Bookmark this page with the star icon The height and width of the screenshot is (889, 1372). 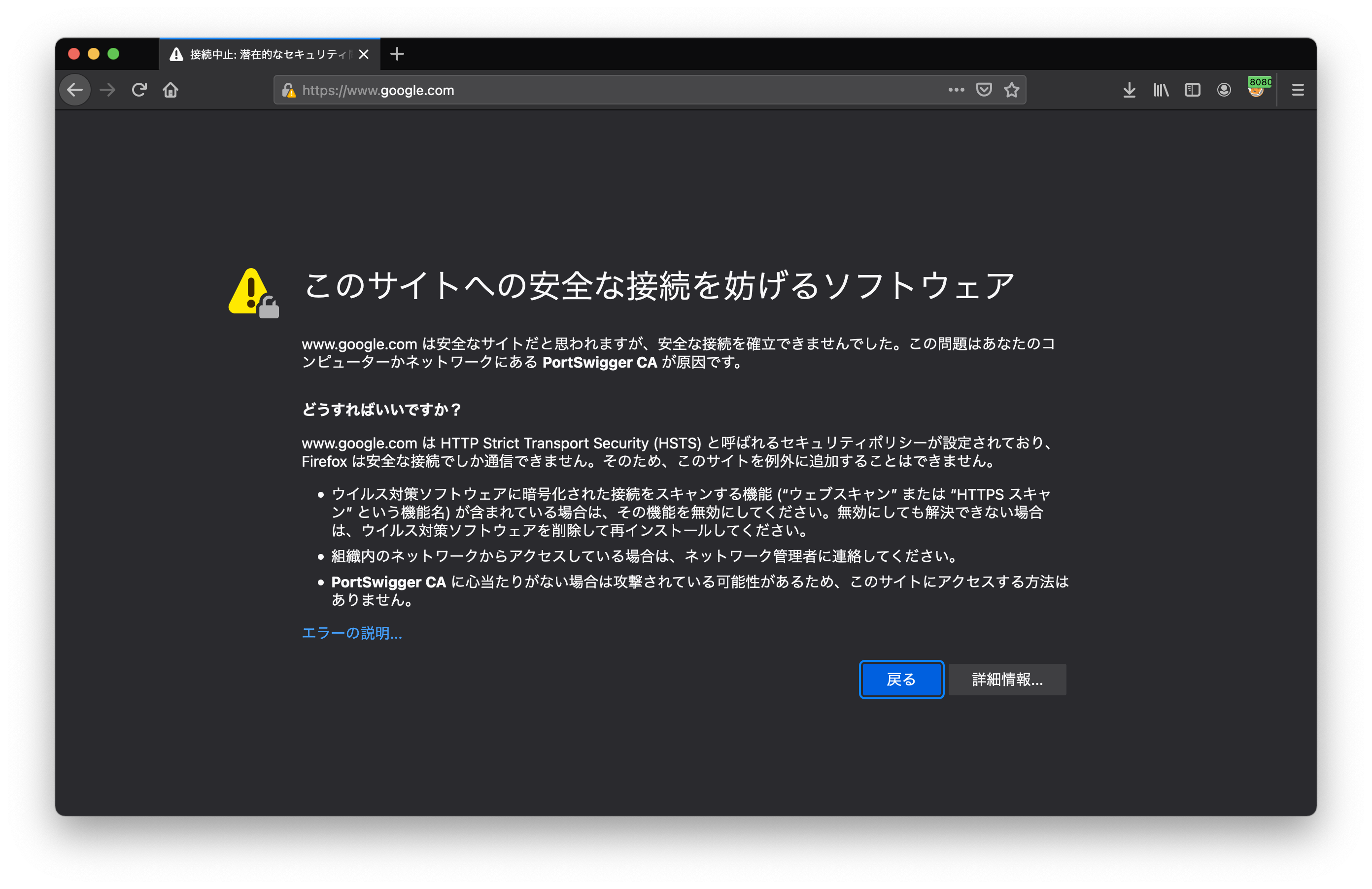pos(1011,90)
